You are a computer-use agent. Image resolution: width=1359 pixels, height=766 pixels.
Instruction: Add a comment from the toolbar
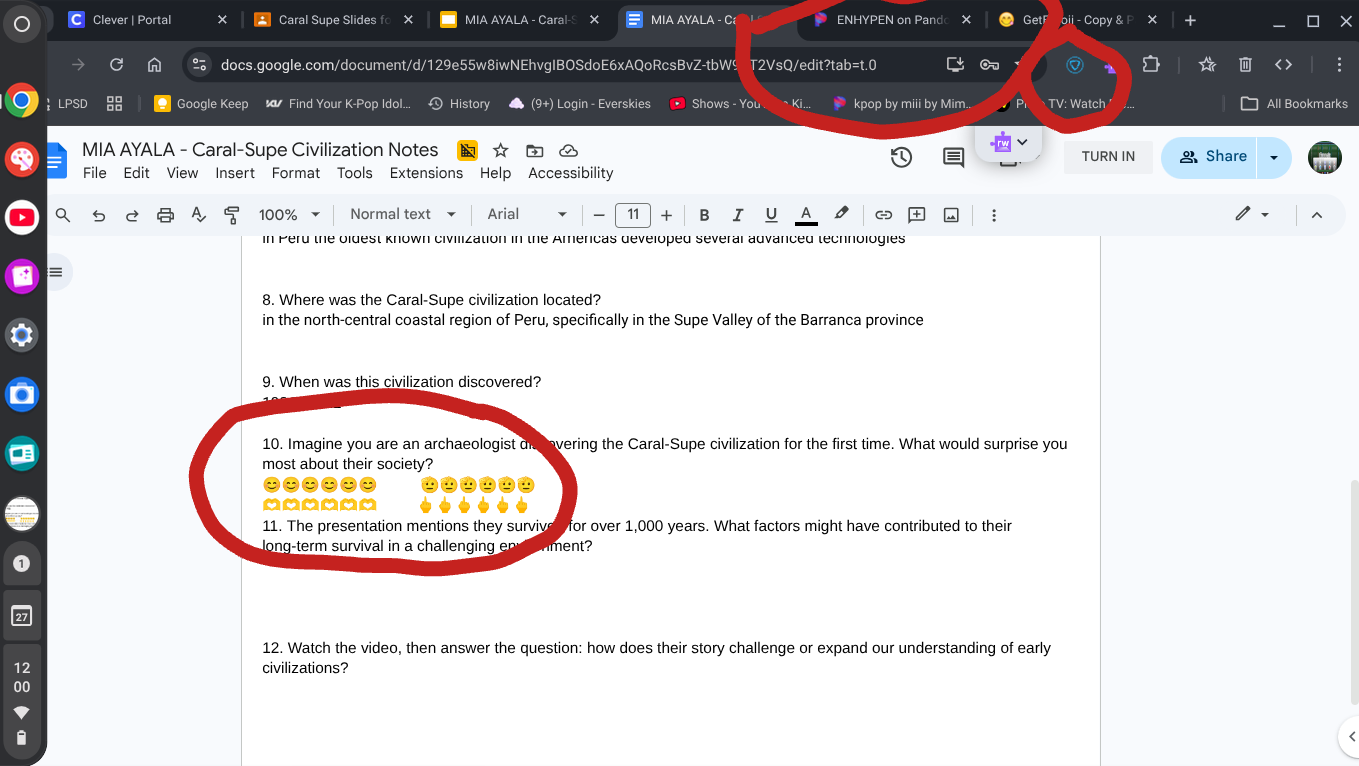(916, 215)
